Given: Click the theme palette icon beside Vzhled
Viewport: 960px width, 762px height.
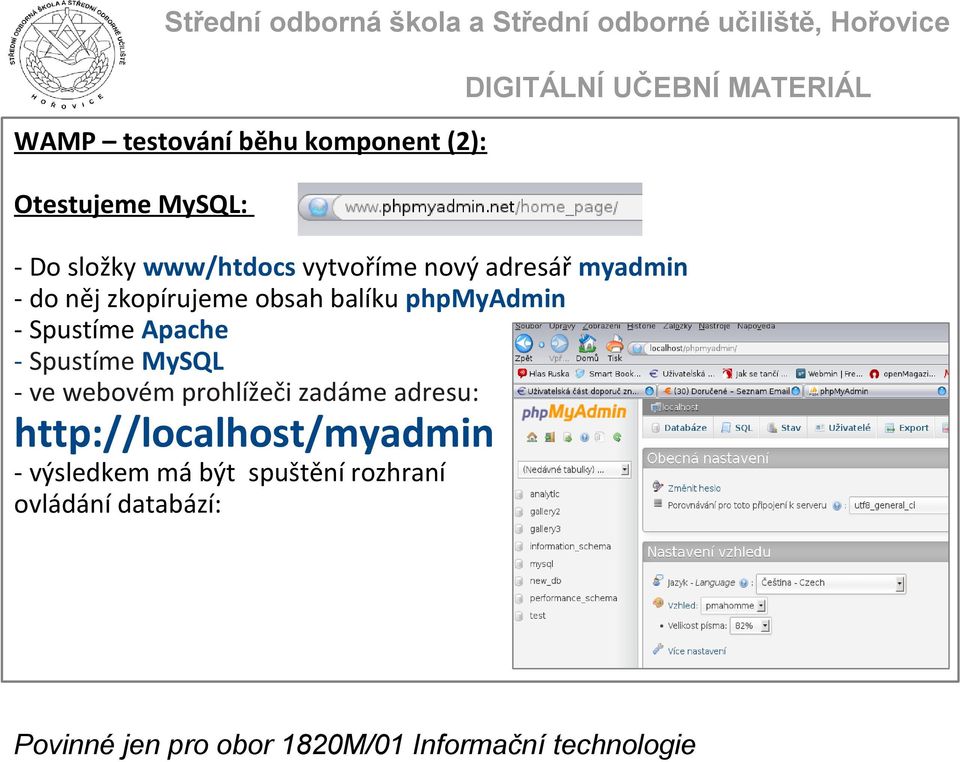Looking at the screenshot, I should click(x=658, y=603).
